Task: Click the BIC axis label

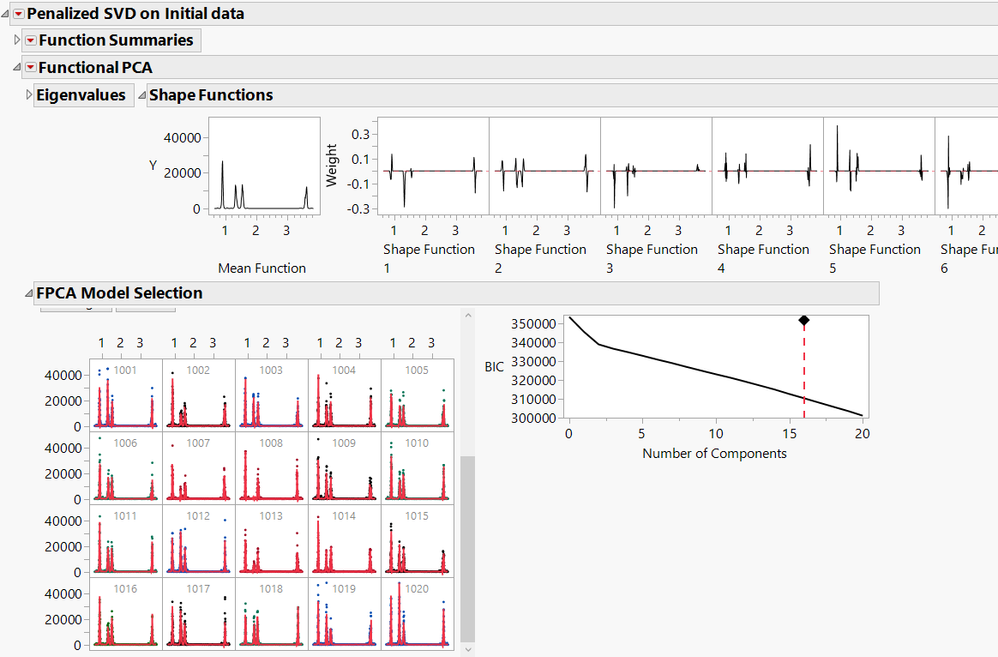Action: click(494, 367)
